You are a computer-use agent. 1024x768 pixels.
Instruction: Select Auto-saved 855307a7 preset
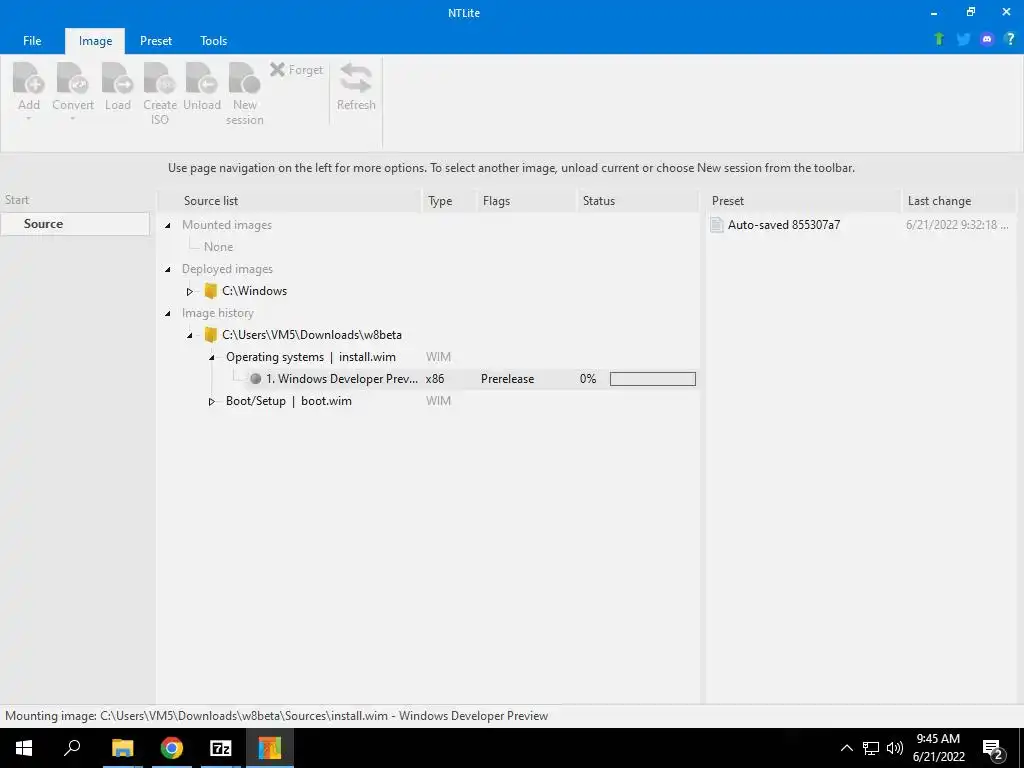tap(784, 225)
